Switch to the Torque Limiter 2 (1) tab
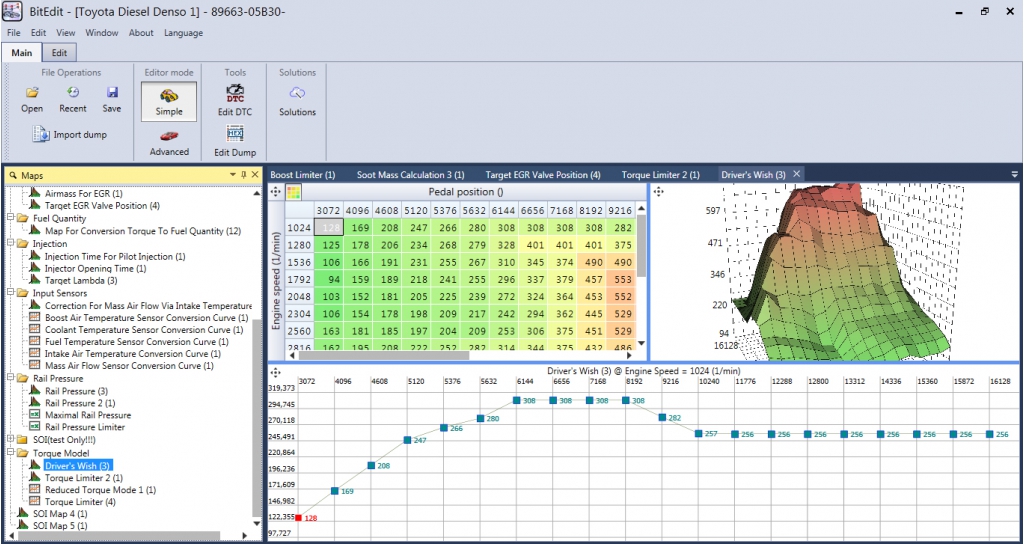1024x544 pixels. 660,174
